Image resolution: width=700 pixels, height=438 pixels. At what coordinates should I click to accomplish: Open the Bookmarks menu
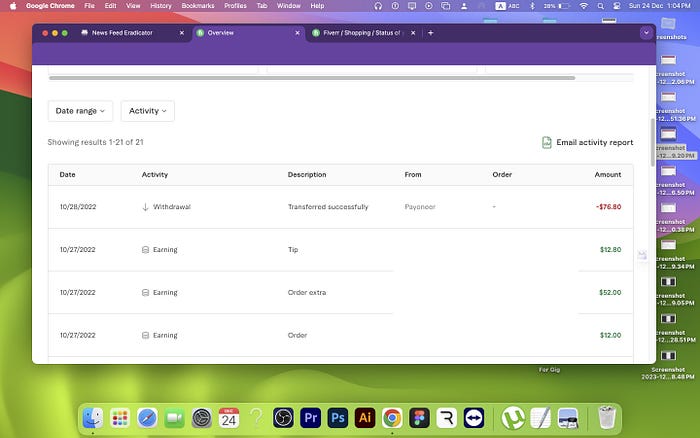pyautogui.click(x=198, y=6)
